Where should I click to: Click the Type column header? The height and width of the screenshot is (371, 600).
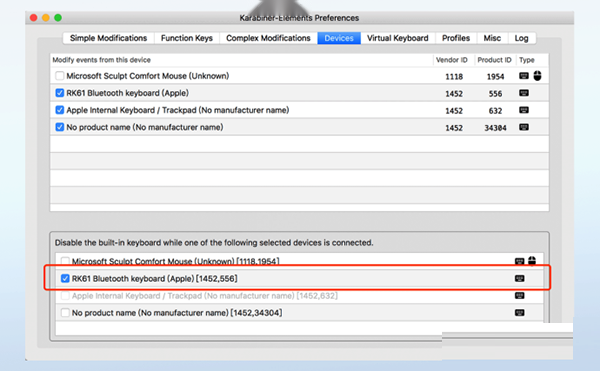point(527,60)
